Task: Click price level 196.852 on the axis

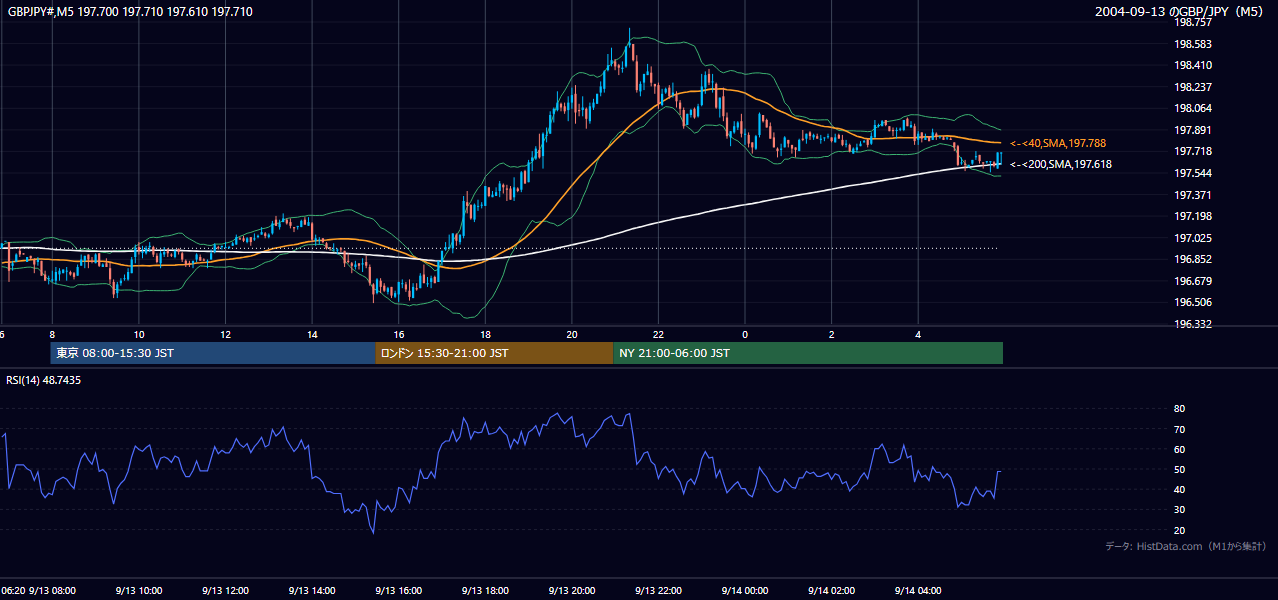Action: 1193,259
